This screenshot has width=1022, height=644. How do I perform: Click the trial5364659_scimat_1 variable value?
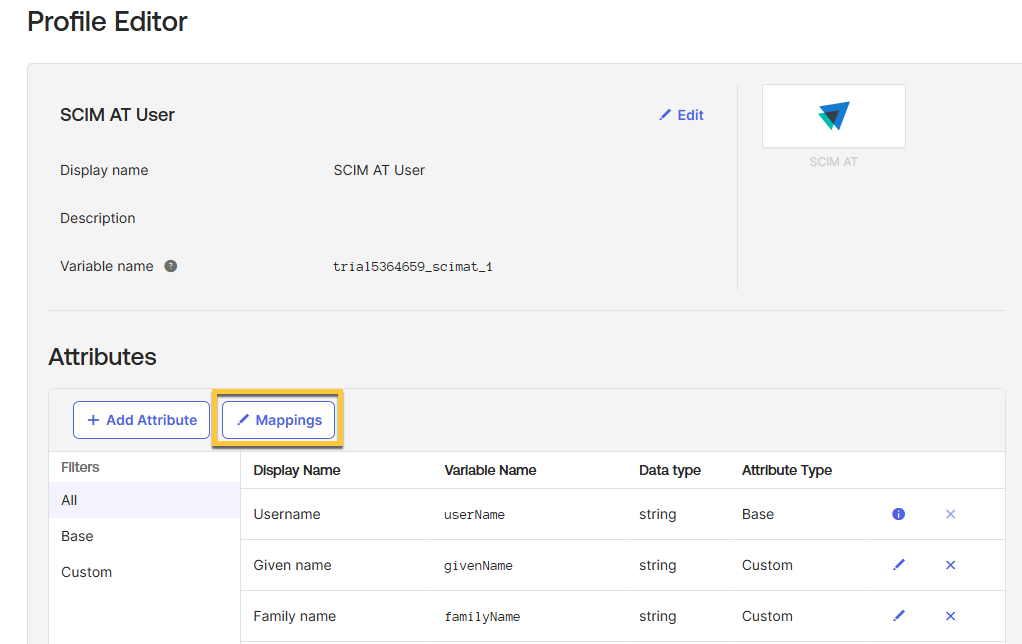[413, 266]
